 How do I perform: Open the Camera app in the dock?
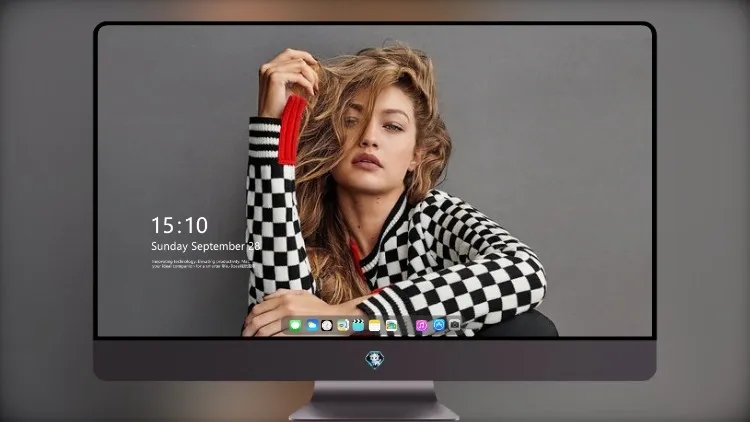tap(454, 324)
